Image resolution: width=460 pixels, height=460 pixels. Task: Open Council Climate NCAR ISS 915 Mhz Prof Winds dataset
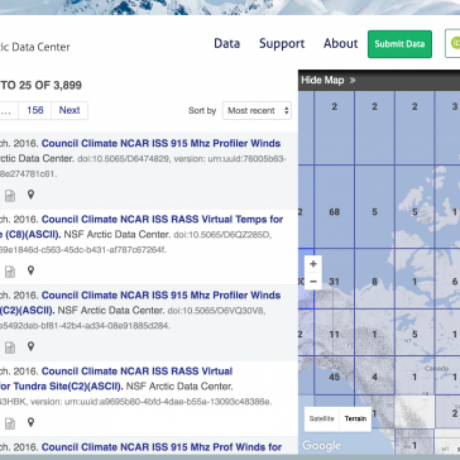(x=162, y=447)
